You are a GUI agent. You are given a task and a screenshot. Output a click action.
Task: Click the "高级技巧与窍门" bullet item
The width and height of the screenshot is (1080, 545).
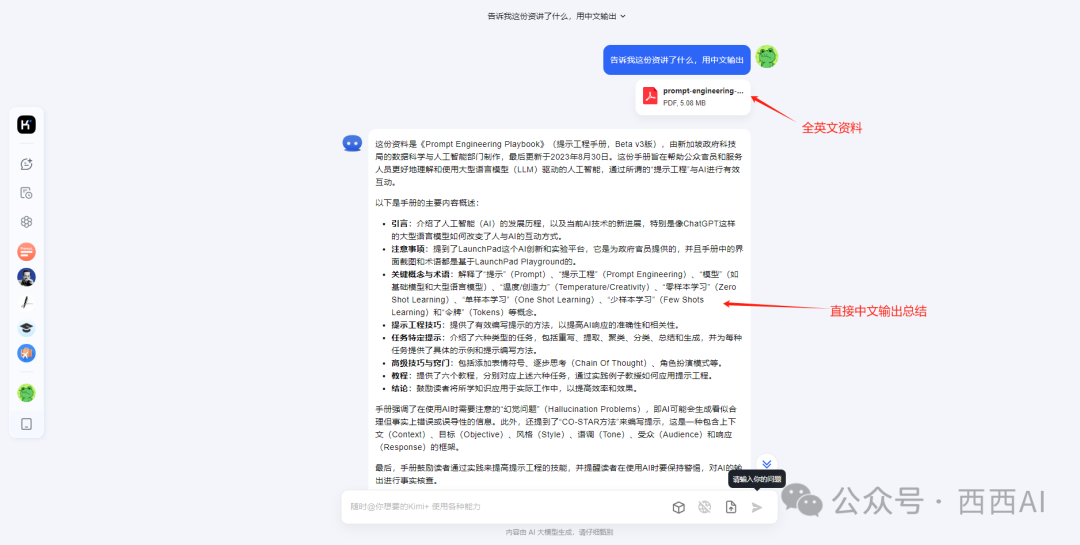tap(556, 362)
